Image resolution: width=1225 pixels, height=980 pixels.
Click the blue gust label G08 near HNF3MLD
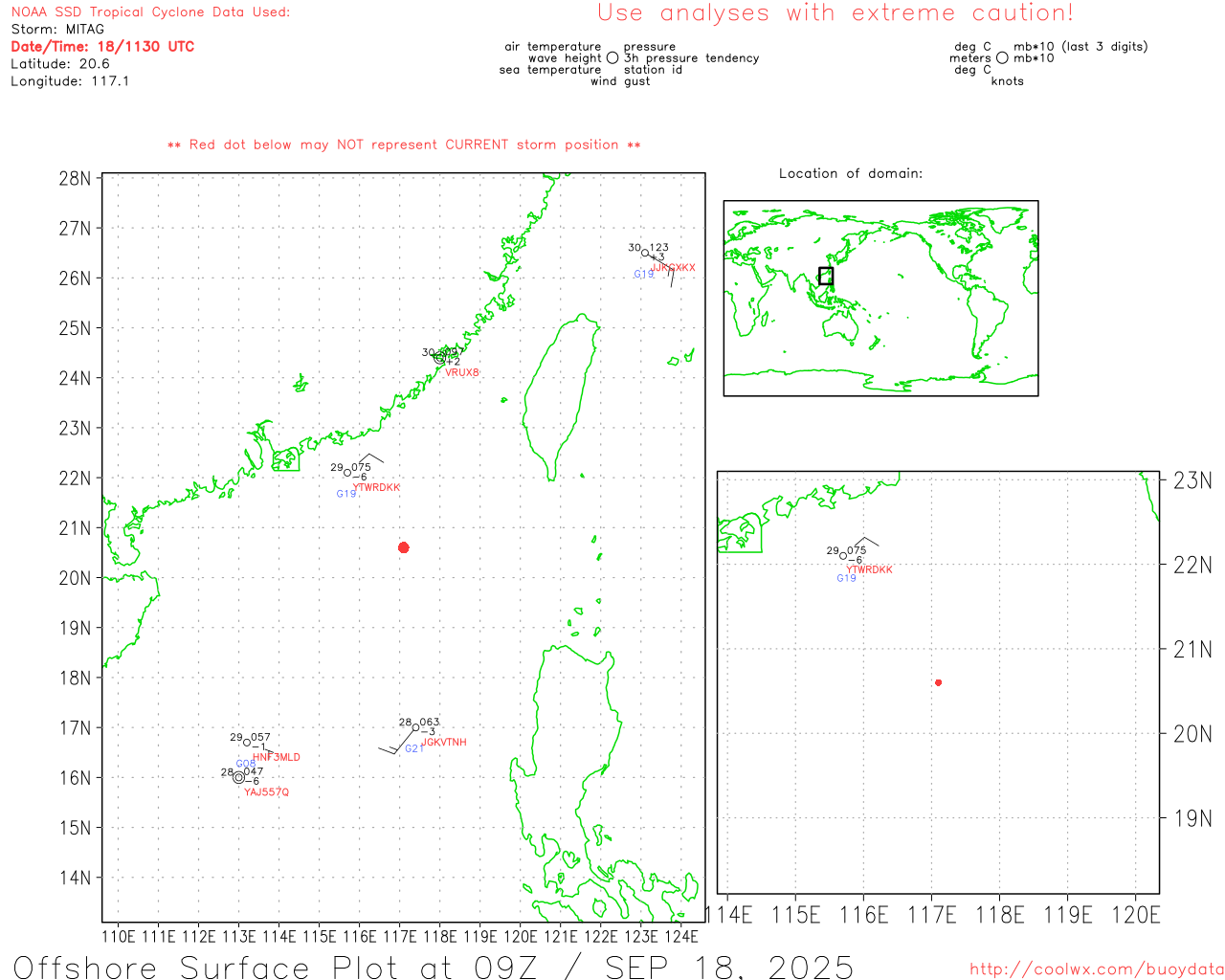coord(246,764)
